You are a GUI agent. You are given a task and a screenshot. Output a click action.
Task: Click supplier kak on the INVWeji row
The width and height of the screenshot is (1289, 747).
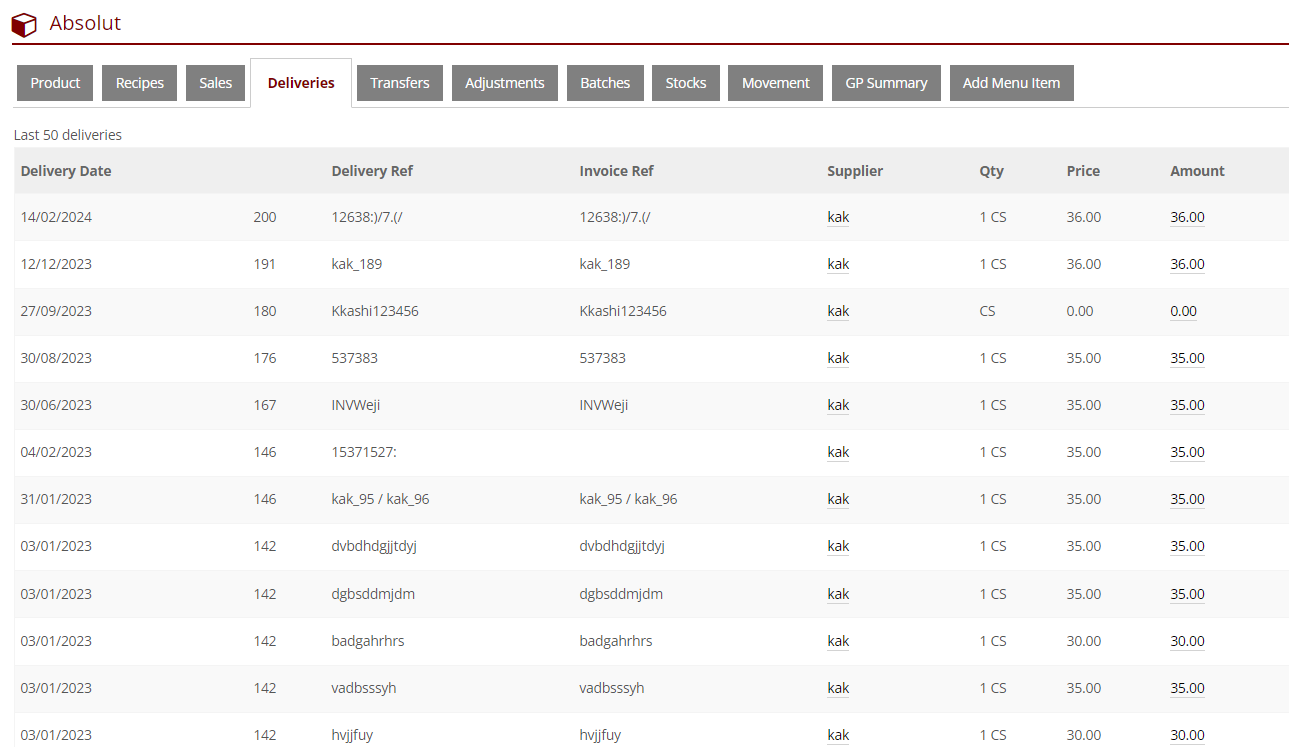(838, 405)
